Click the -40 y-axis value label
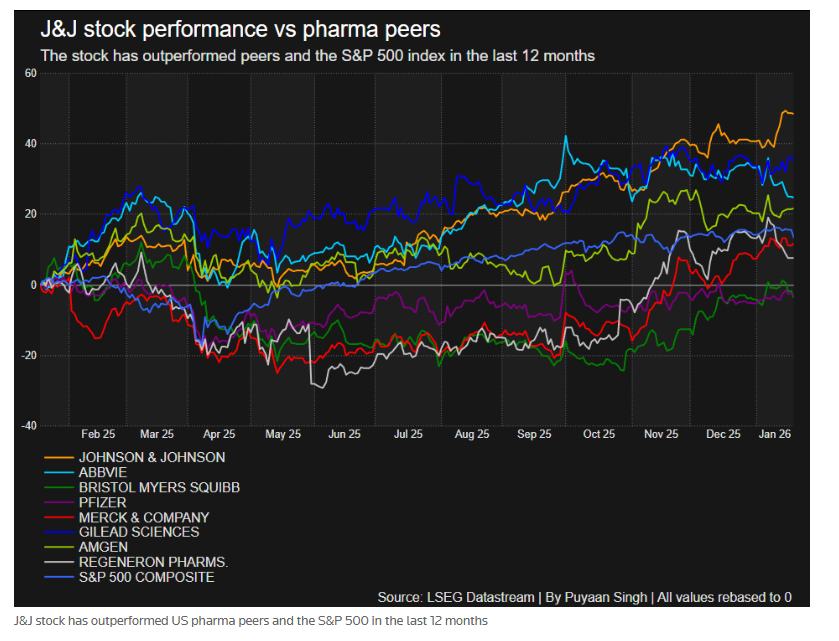The width and height of the screenshot is (839, 641). [x=28, y=426]
